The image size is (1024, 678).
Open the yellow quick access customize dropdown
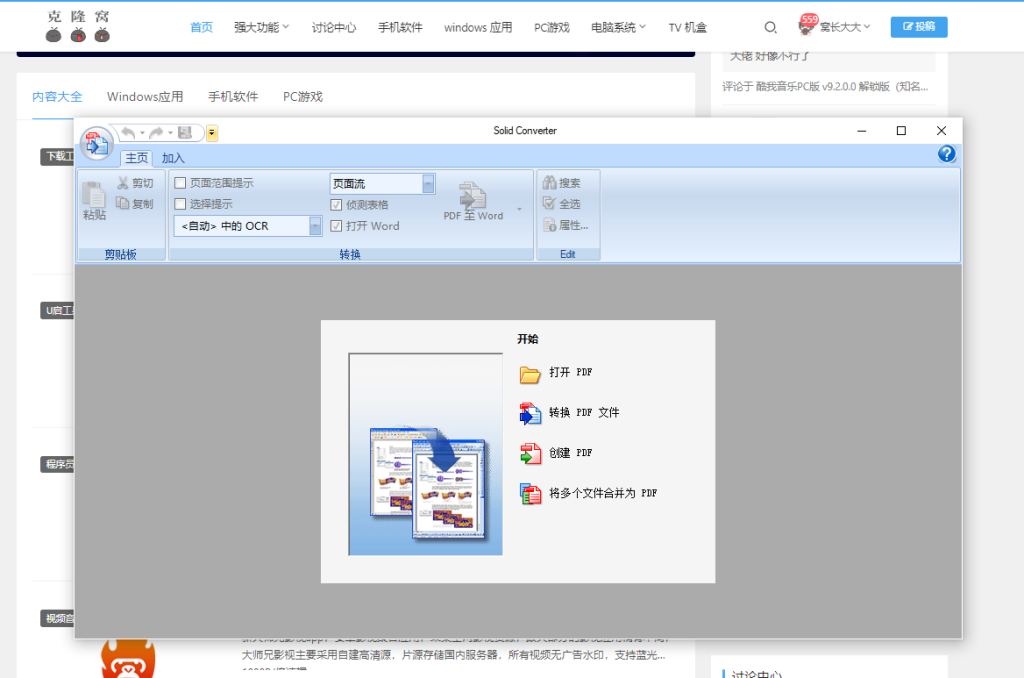point(212,133)
